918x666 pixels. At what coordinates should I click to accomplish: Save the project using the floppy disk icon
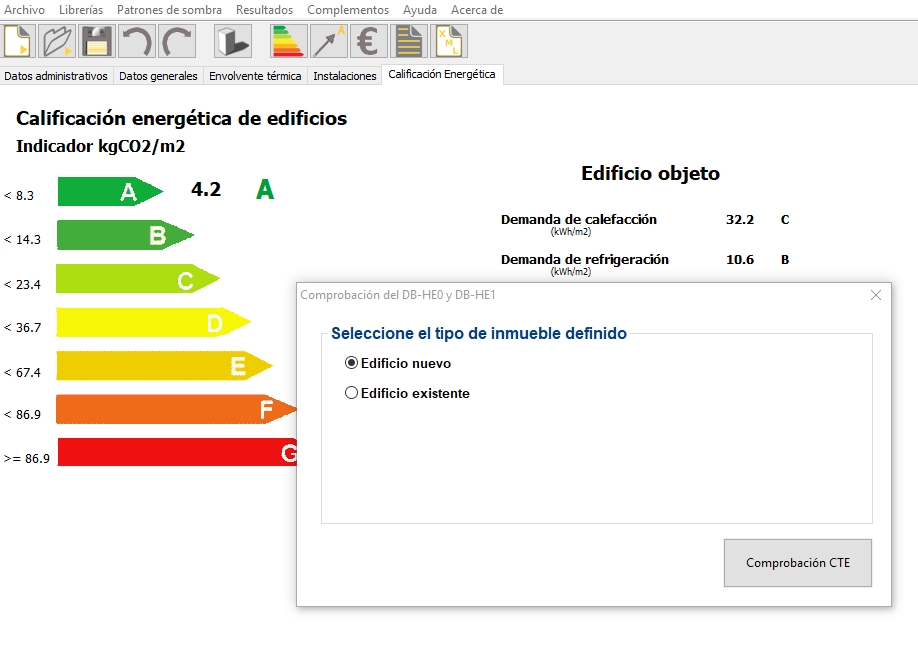(97, 42)
